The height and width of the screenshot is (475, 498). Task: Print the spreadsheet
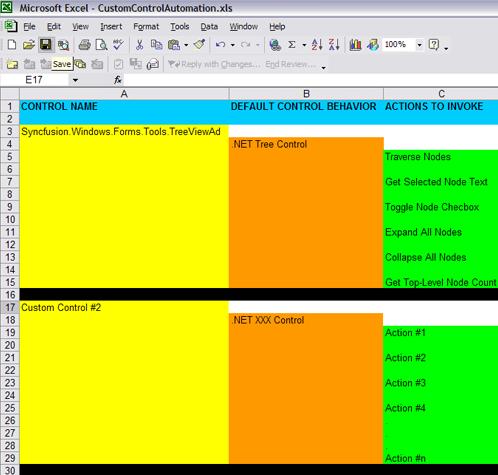coord(84,44)
